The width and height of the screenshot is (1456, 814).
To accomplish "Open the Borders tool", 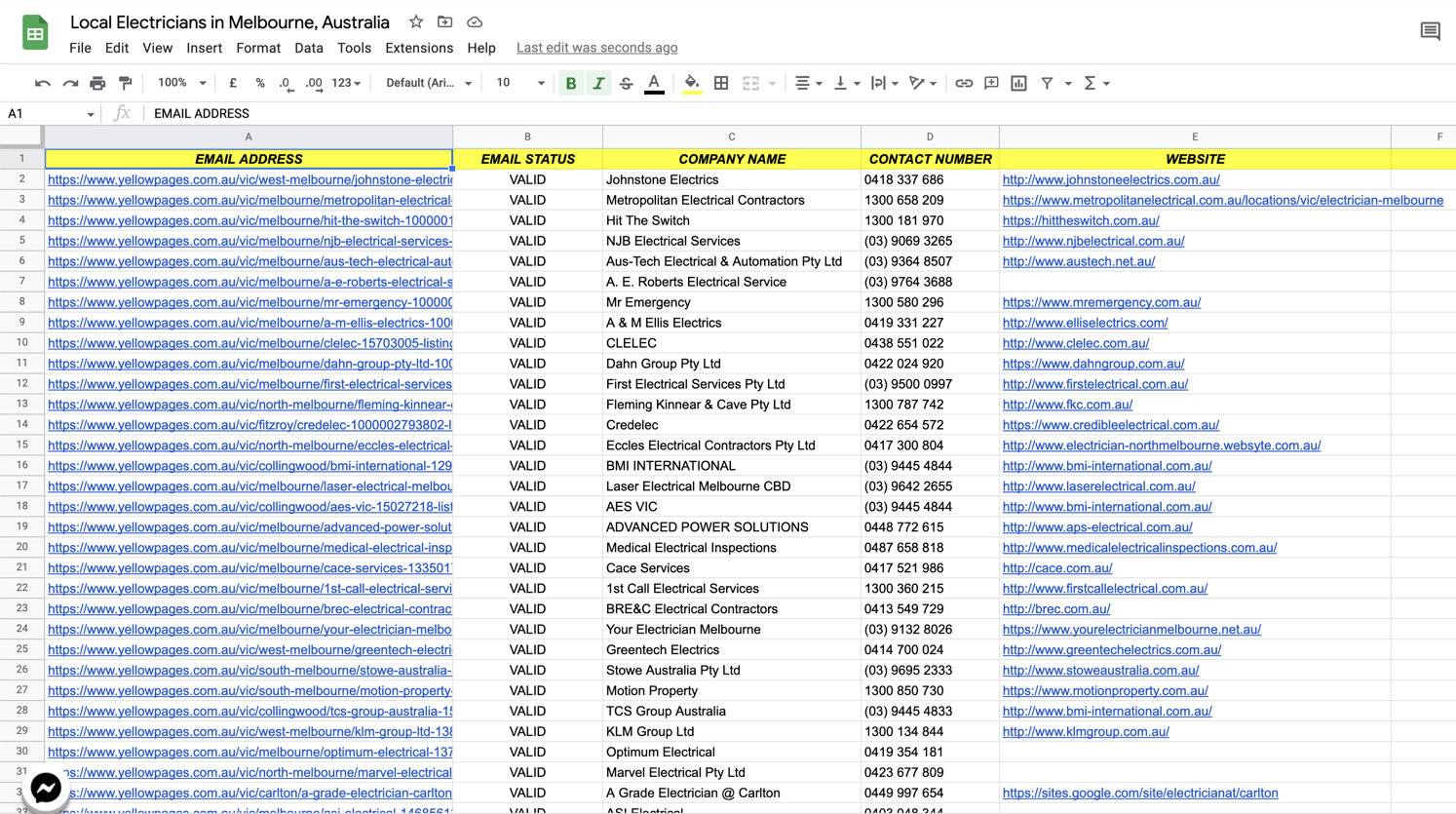I will coord(721,84).
